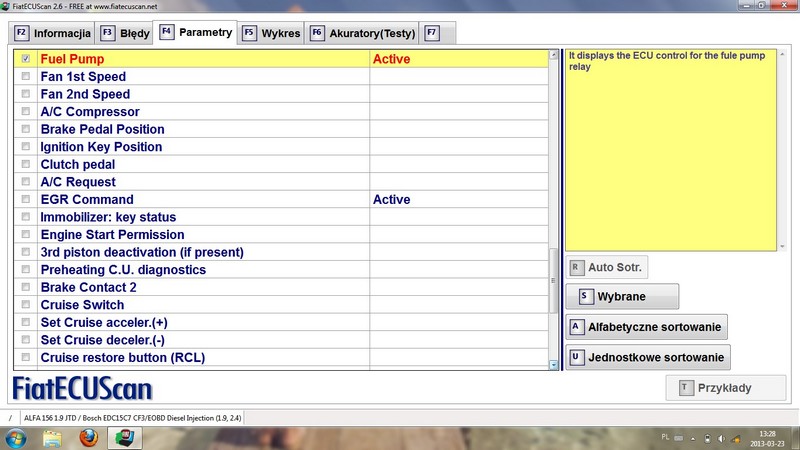
Task: Enable Fan 2nd Speed checkbox
Action: (26, 94)
